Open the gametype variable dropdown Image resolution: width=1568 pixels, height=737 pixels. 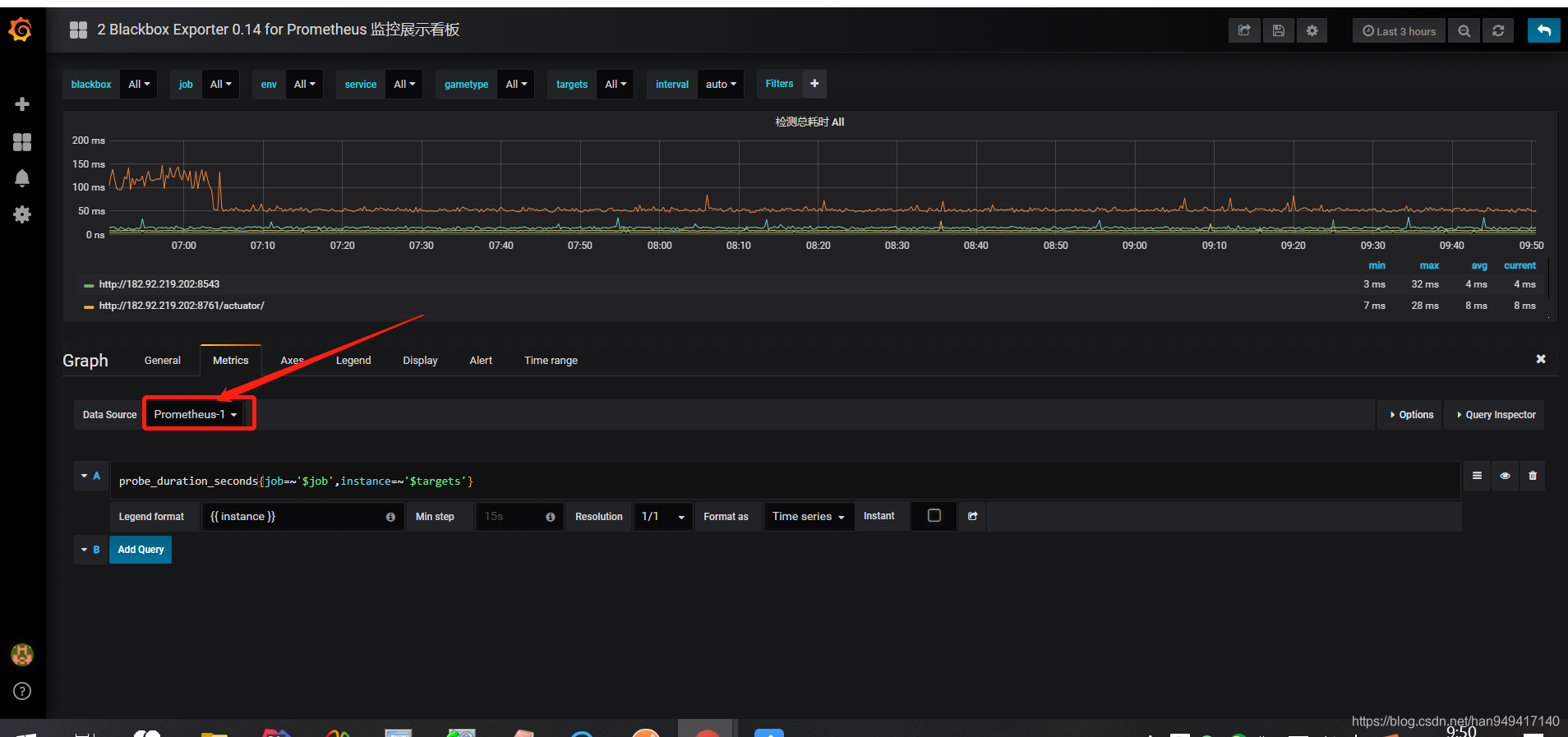516,85
